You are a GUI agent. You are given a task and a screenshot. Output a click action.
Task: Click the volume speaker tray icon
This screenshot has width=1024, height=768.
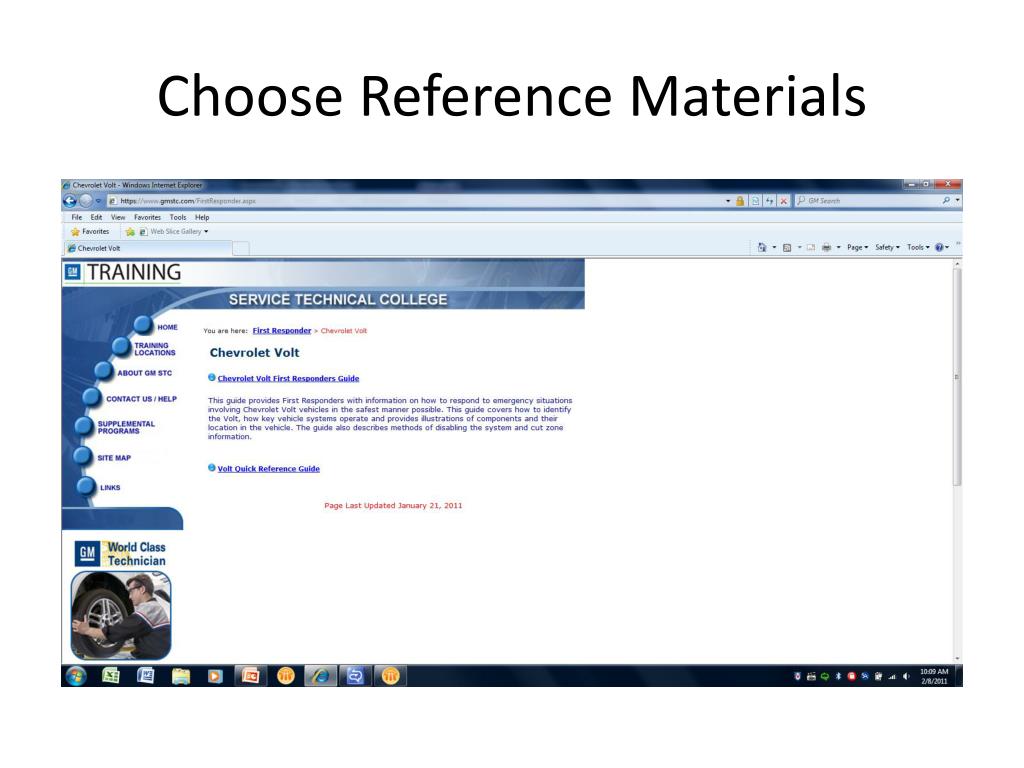click(906, 677)
